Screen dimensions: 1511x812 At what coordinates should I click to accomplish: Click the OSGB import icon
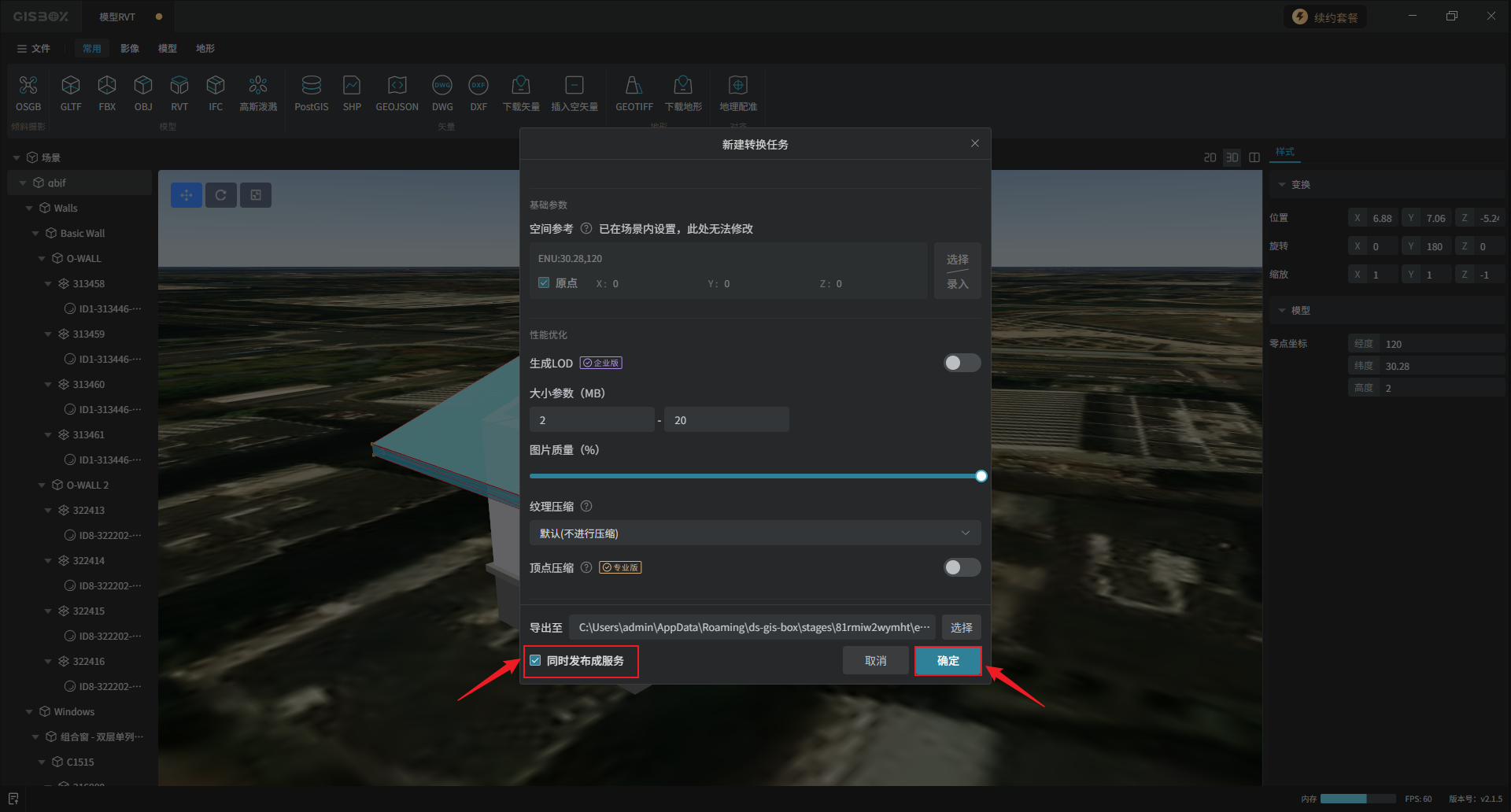[28, 86]
